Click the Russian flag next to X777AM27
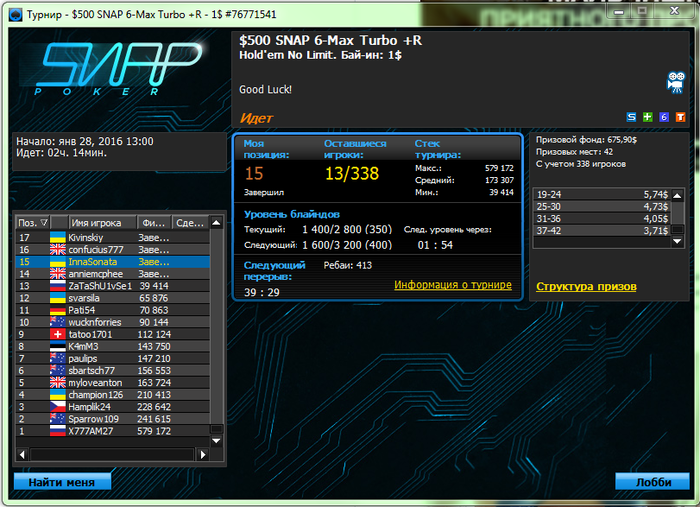The height and width of the screenshot is (507, 700). click(x=58, y=431)
